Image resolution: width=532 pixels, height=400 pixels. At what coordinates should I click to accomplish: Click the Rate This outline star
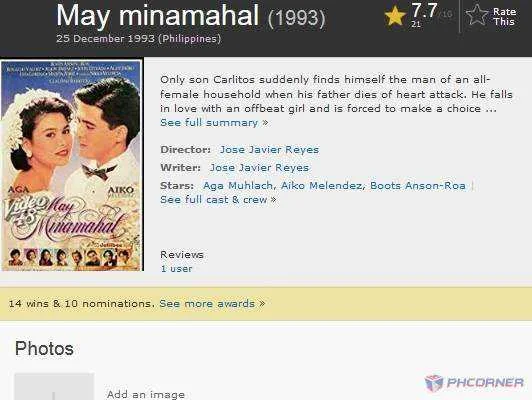[x=477, y=15]
